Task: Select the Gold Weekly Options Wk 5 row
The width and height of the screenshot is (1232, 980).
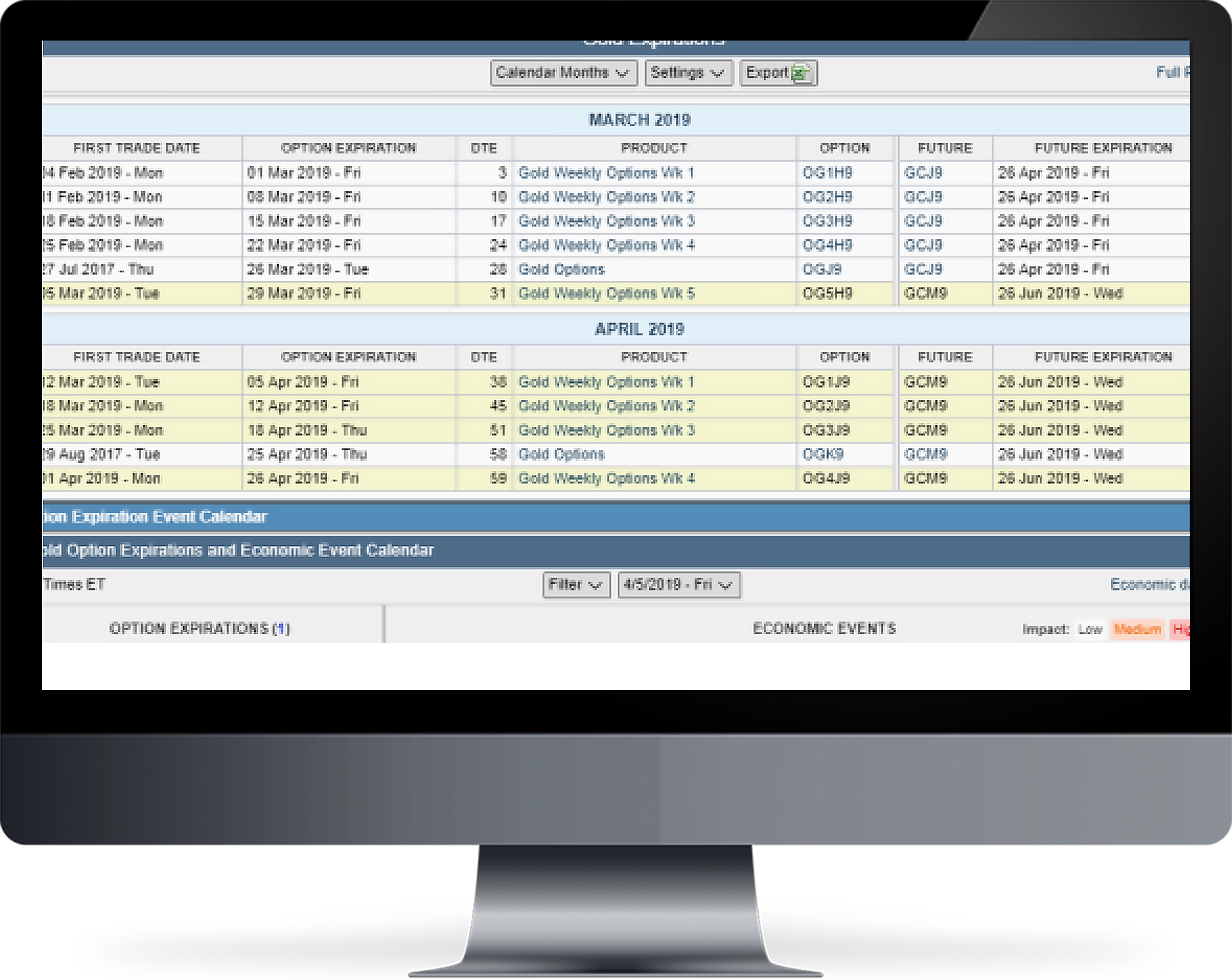Action: tap(607, 293)
